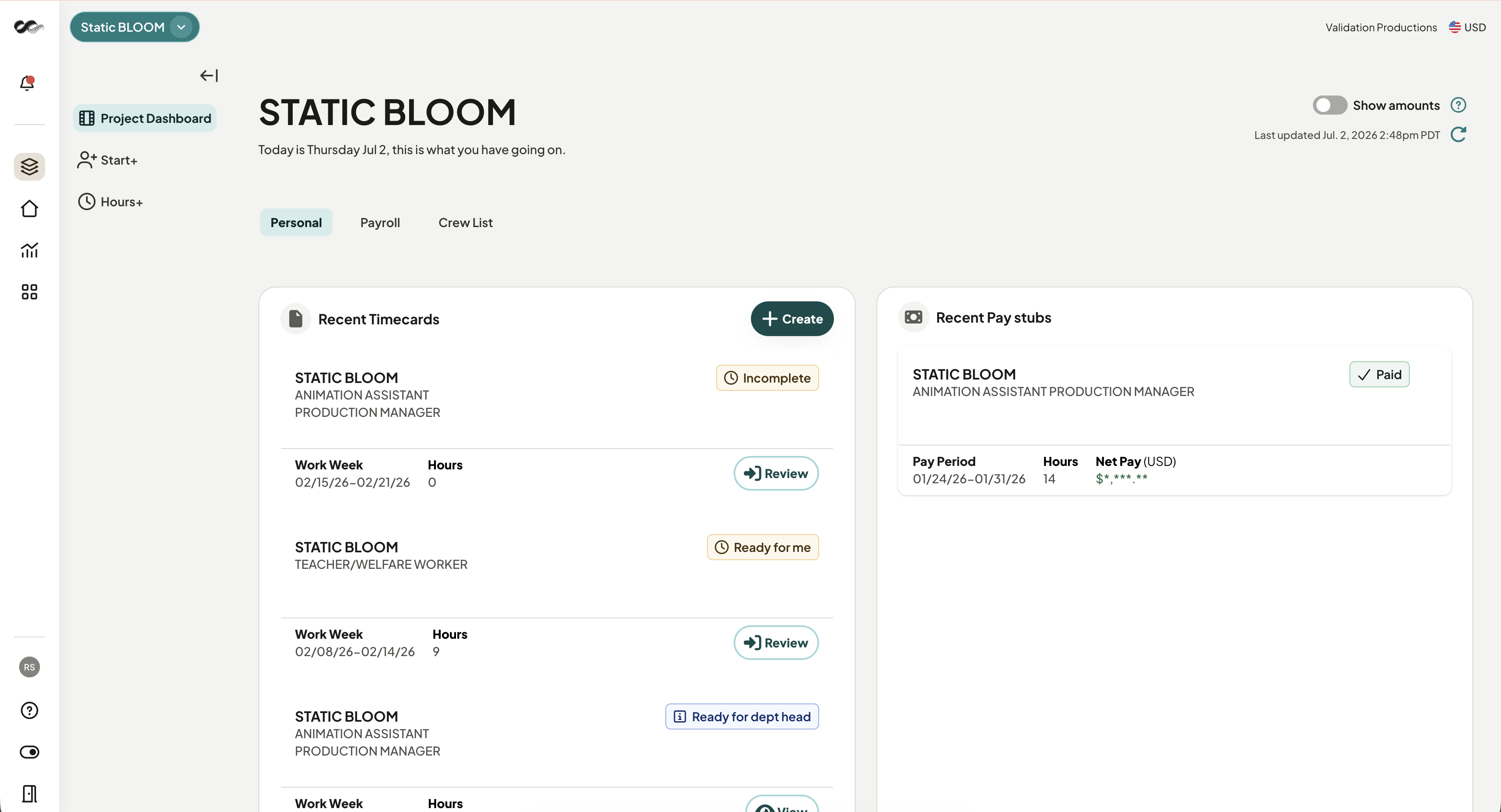The height and width of the screenshot is (812, 1501).
Task: Open Project Dashboard in the navigation
Action: pos(145,118)
